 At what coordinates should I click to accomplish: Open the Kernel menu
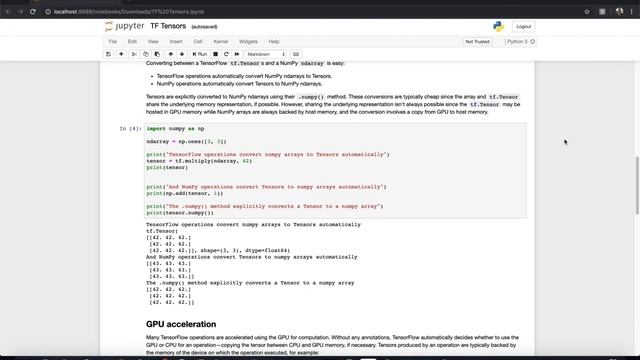(x=221, y=42)
